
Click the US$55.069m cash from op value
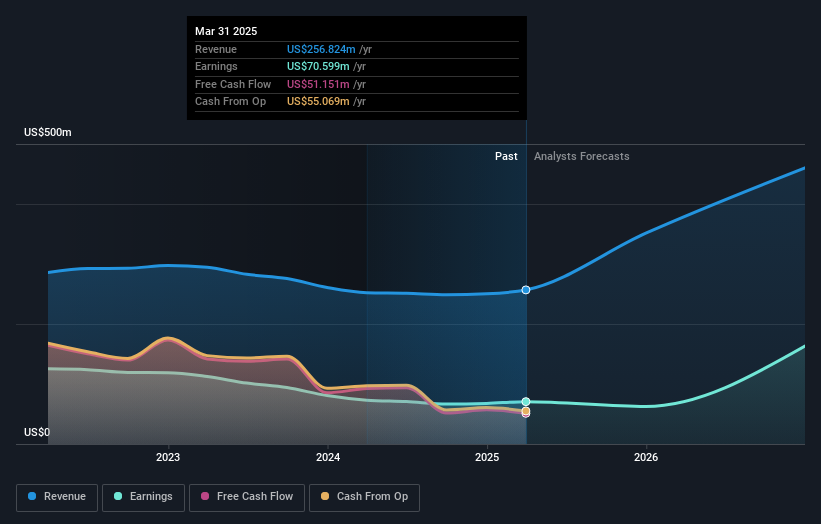[x=318, y=102]
